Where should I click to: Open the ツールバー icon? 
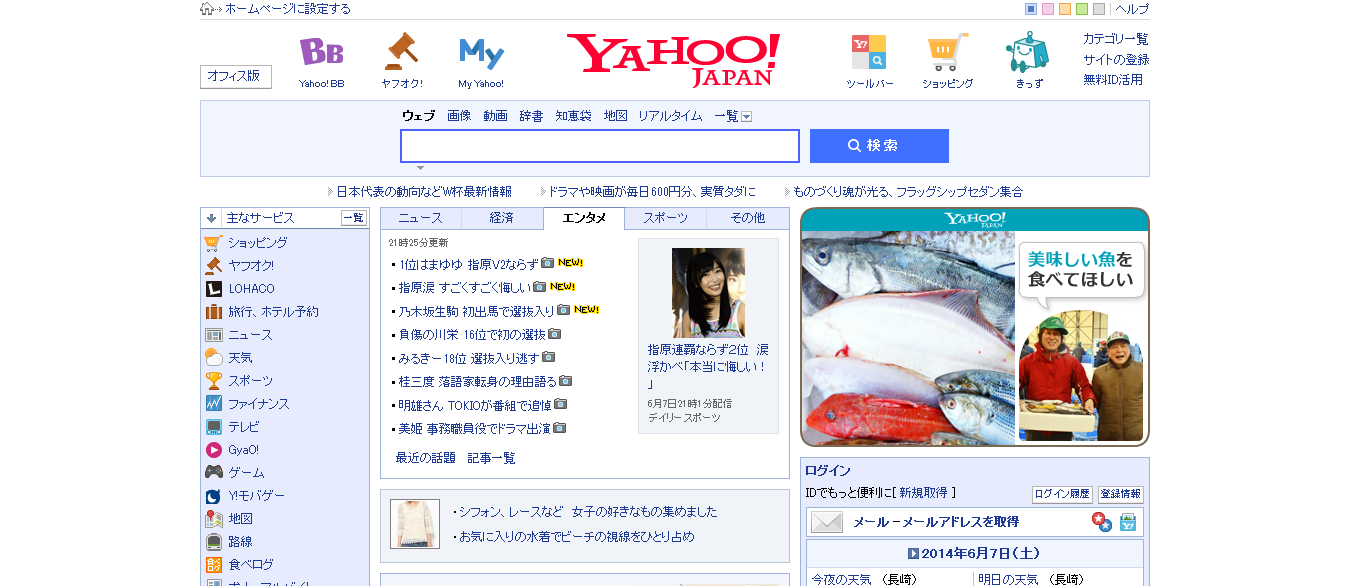[868, 52]
